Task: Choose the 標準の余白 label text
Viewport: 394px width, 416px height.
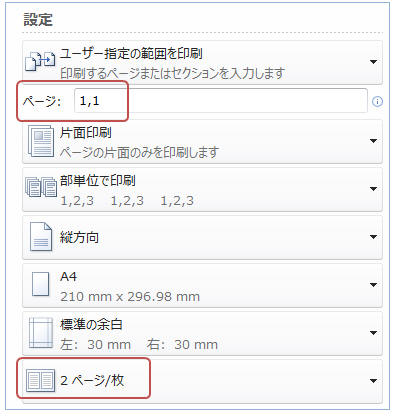Action: coord(91,324)
